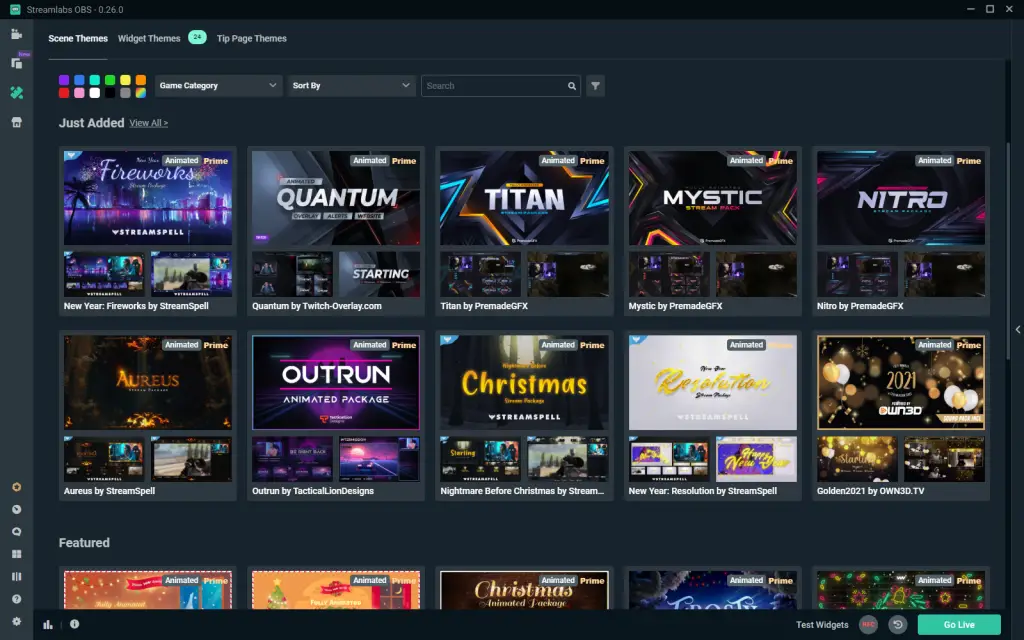The height and width of the screenshot is (640, 1024).
Task: Start recording with the REC button
Action: coord(868,624)
